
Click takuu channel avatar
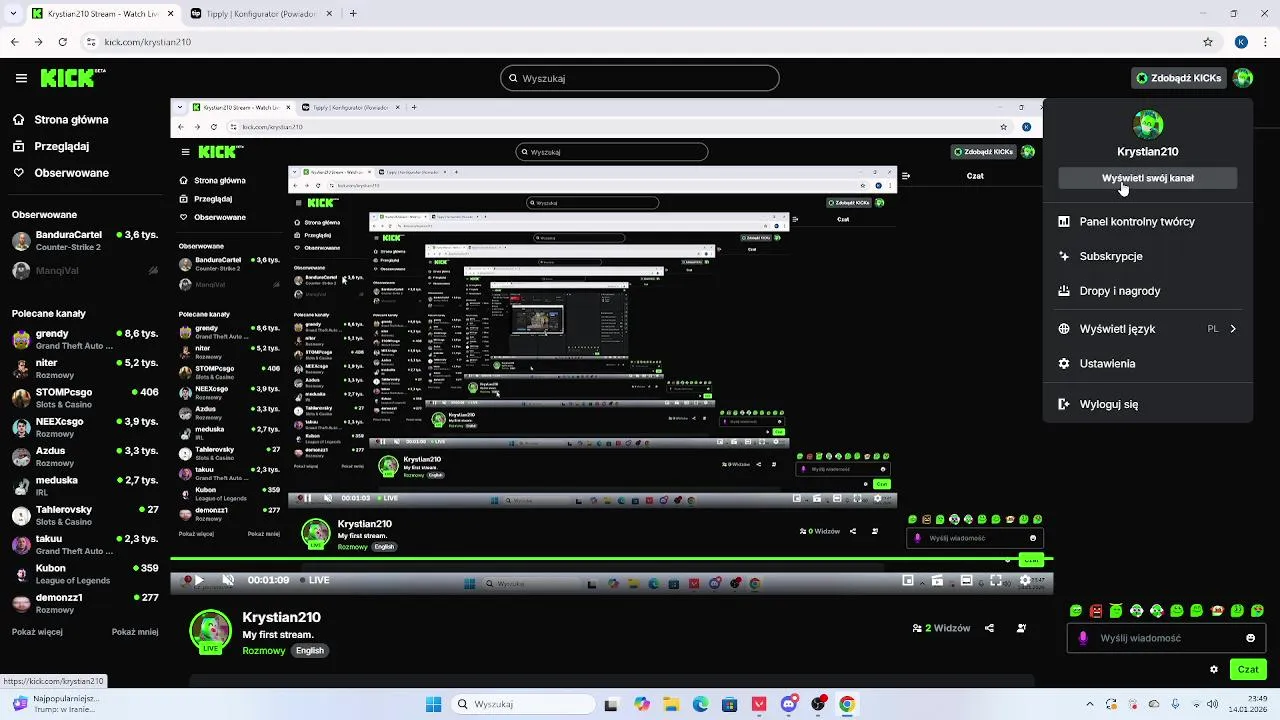point(21,545)
